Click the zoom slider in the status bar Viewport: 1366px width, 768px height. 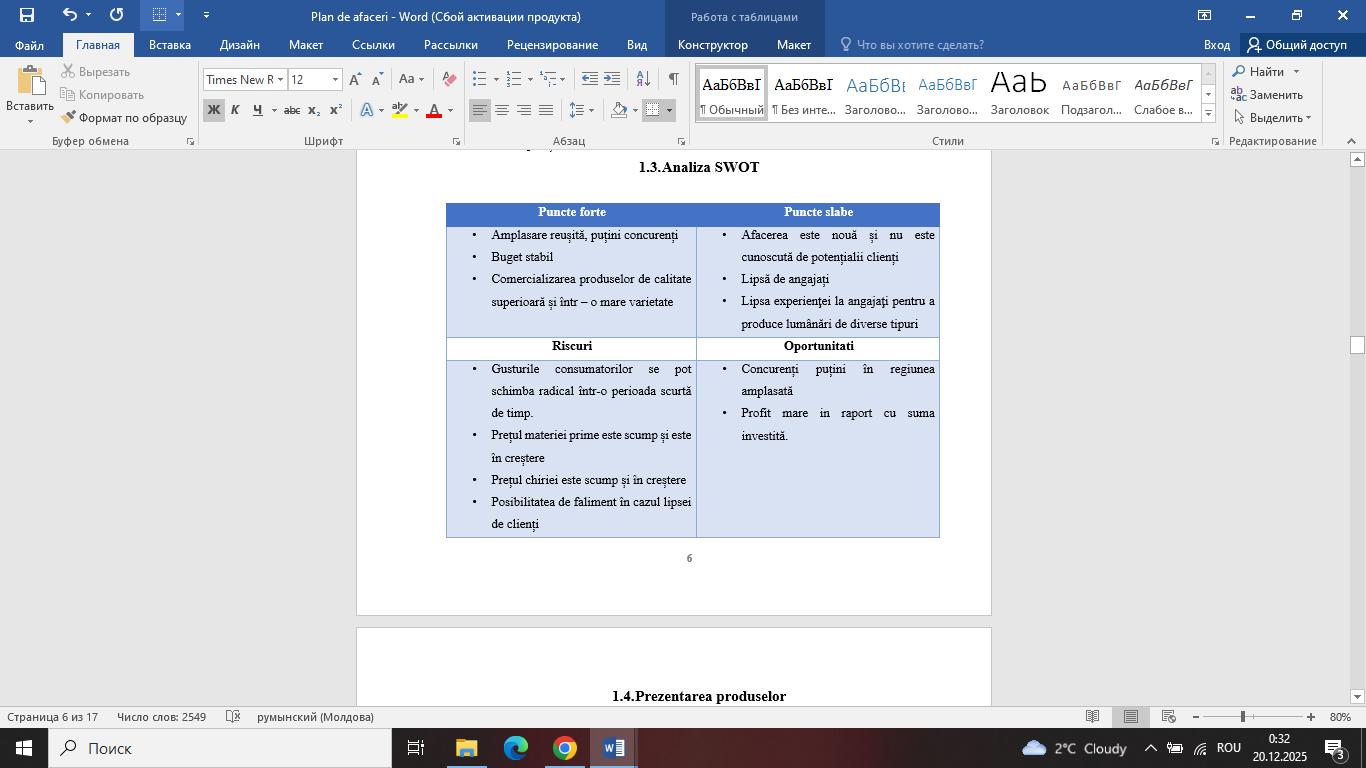[x=1243, y=717]
